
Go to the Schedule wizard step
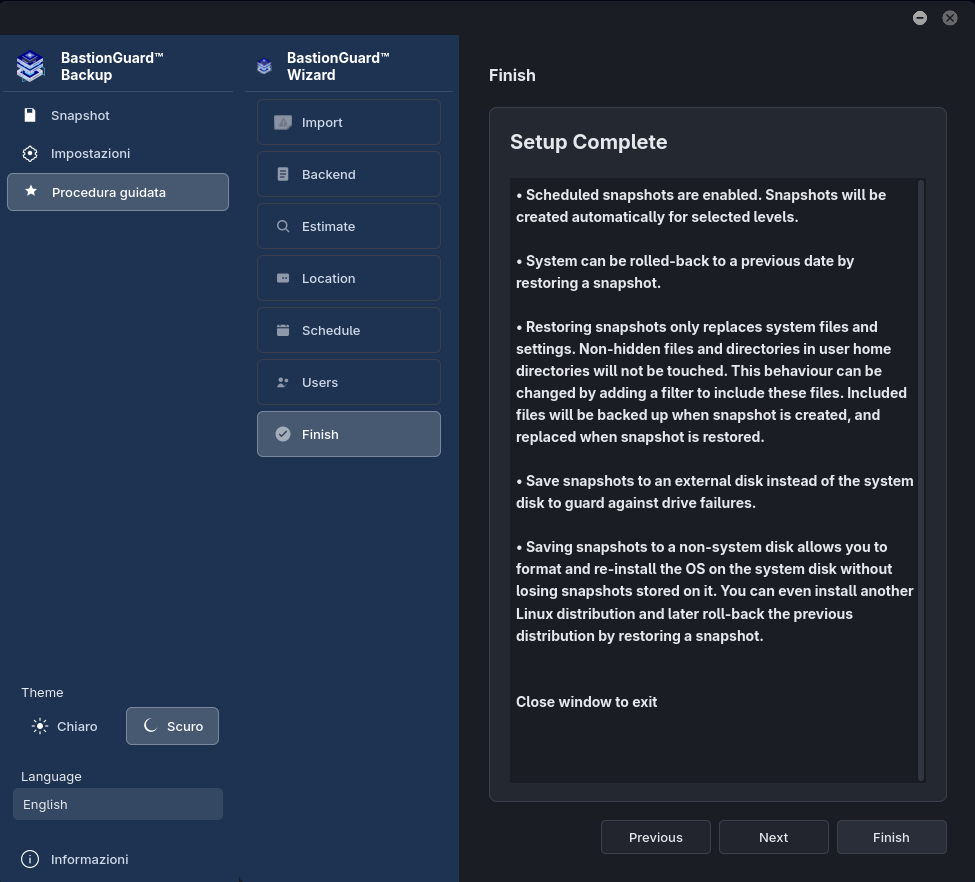(349, 330)
